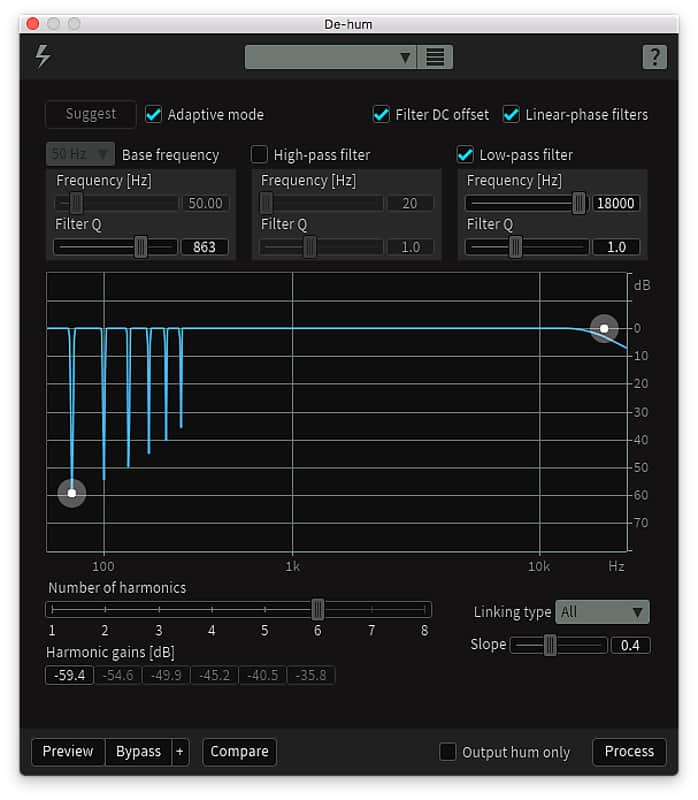Click the plus button next to Bypass
This screenshot has height=800, width=698.
[180, 752]
